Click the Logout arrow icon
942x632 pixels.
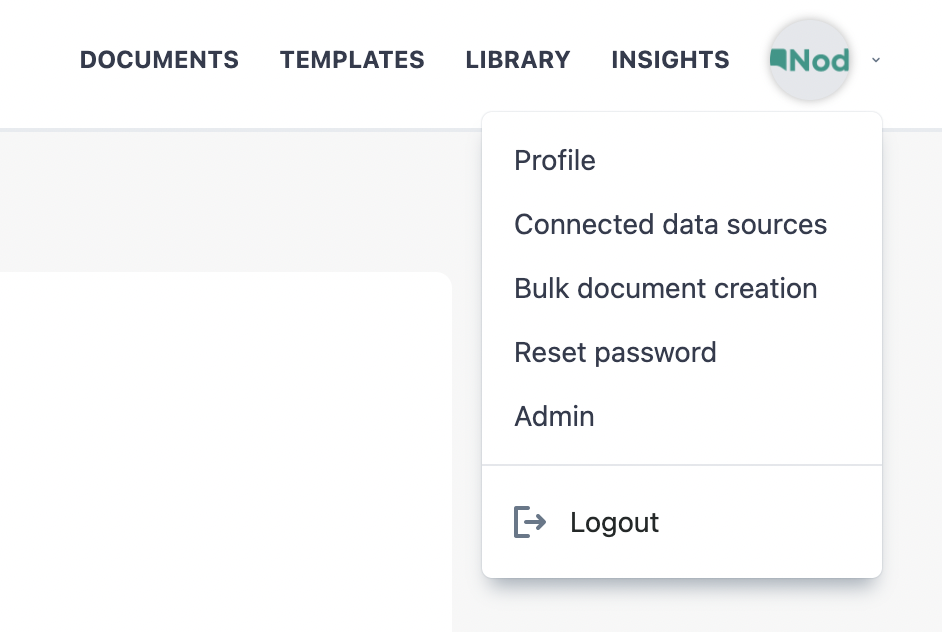(x=530, y=521)
